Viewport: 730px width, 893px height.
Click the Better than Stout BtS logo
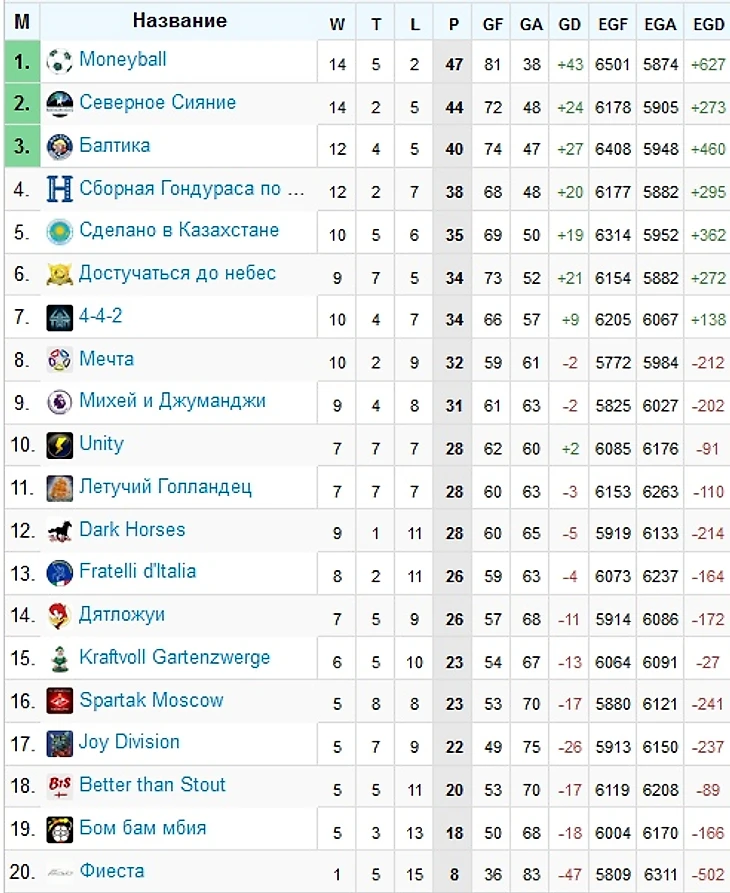pos(60,787)
